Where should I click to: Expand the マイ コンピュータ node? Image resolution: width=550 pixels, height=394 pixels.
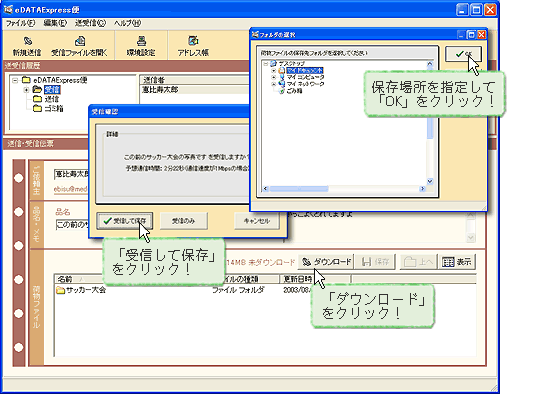(274, 77)
